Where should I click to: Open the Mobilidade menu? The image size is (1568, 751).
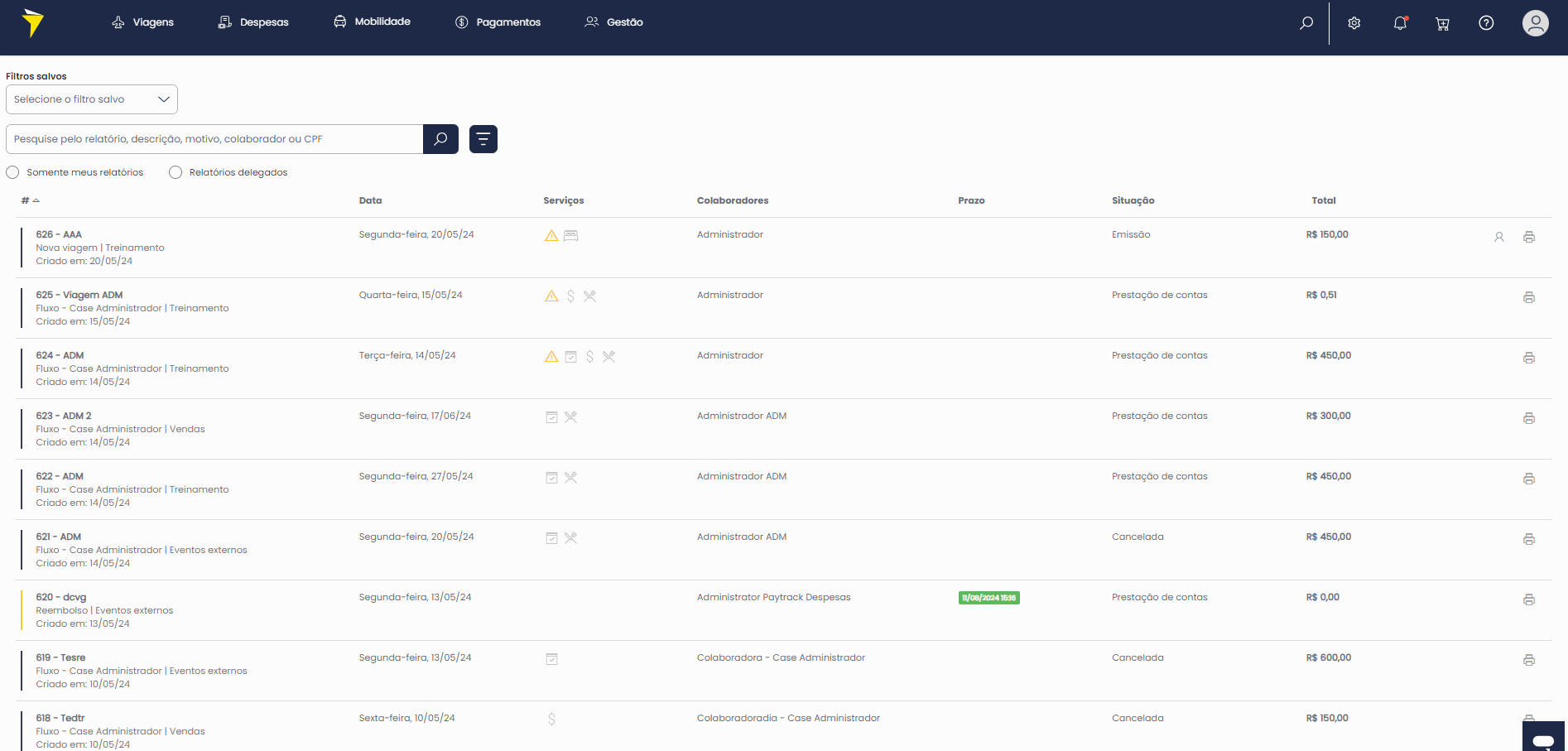click(372, 22)
